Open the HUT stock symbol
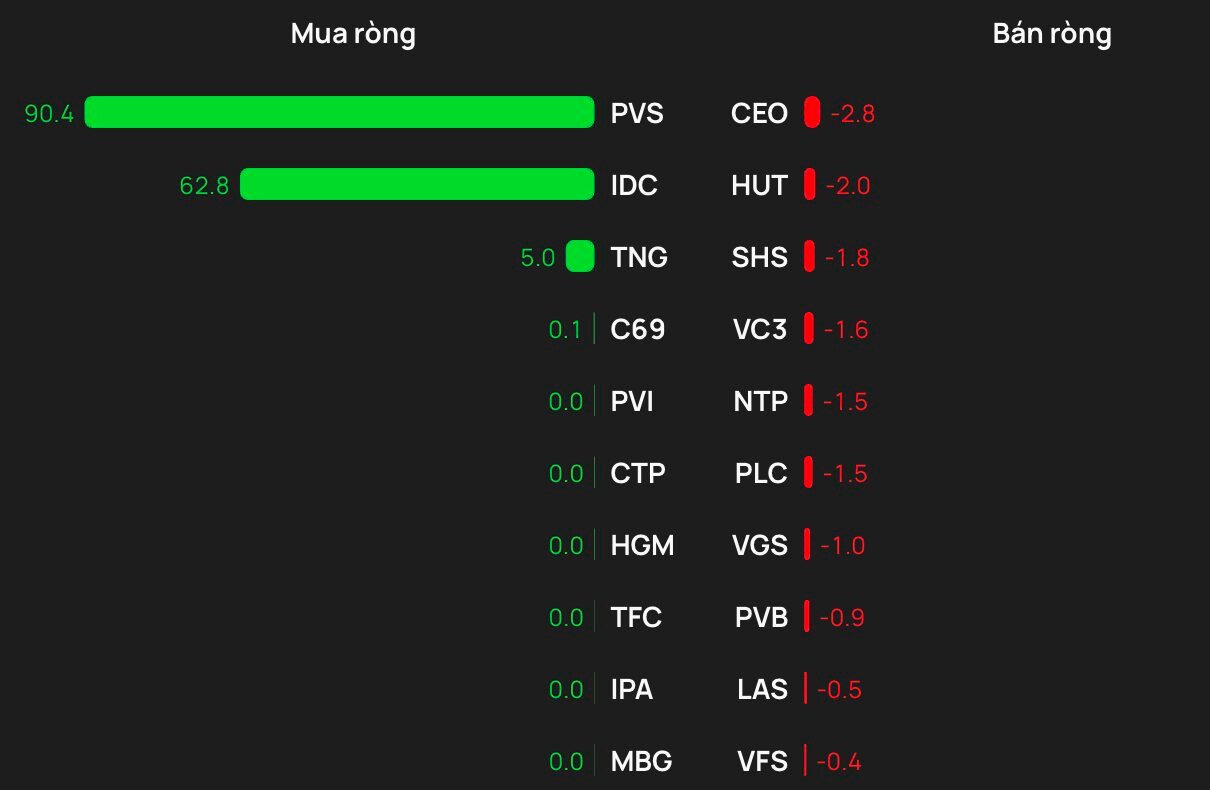 tap(759, 185)
